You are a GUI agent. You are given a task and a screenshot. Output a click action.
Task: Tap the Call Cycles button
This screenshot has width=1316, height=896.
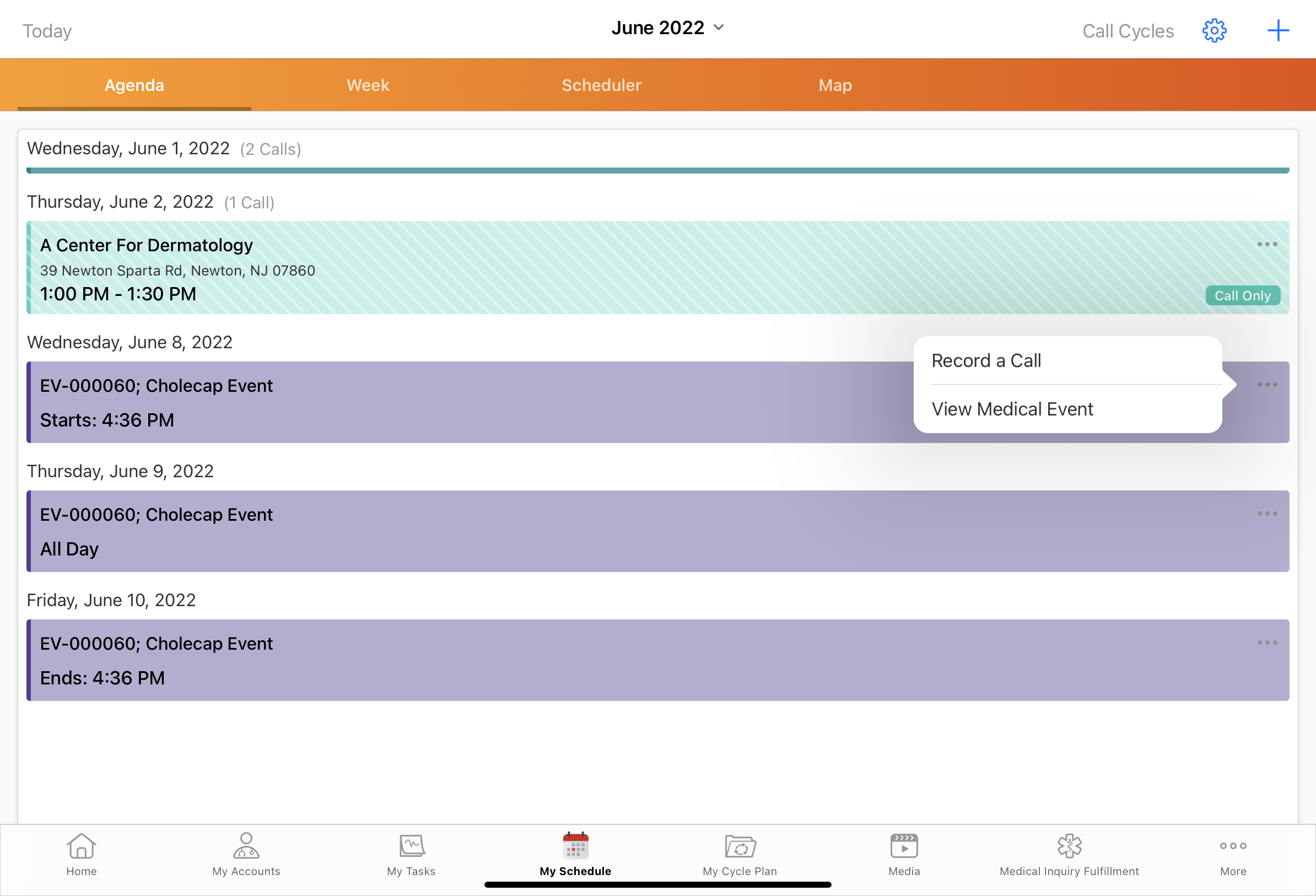1128,31
